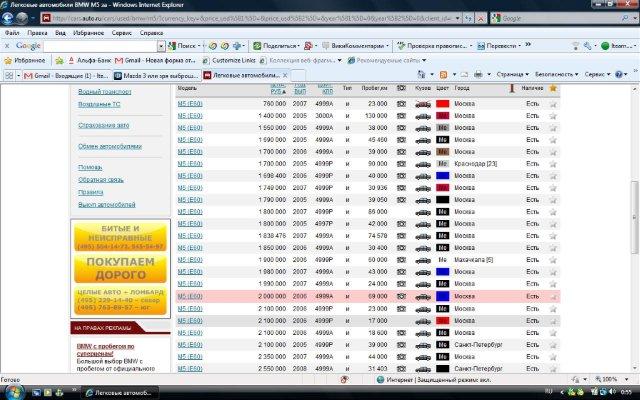
Task: Click the Google toolbar logo icon
Action: click(28, 46)
